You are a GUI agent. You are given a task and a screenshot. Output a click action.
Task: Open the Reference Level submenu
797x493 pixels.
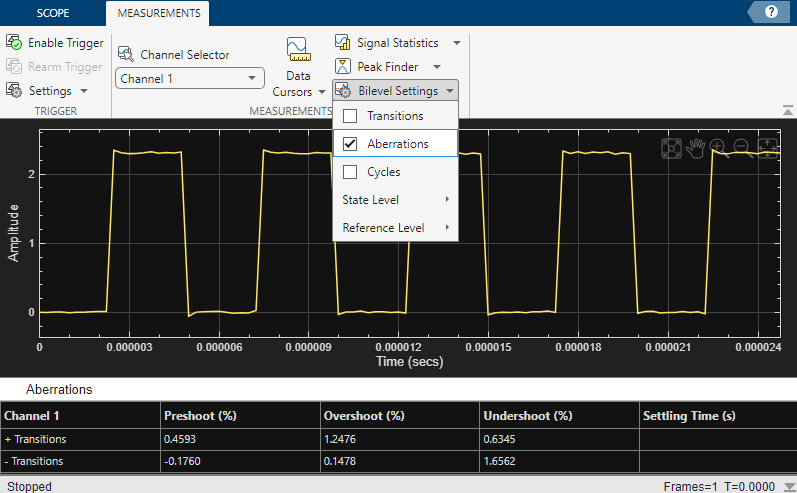point(395,228)
